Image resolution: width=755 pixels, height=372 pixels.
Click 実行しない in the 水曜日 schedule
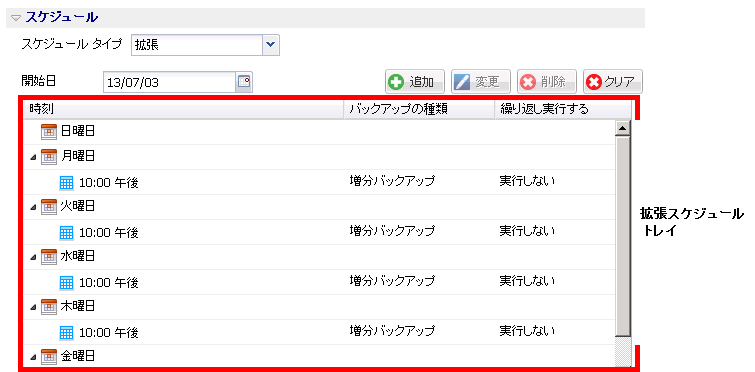pos(527,281)
